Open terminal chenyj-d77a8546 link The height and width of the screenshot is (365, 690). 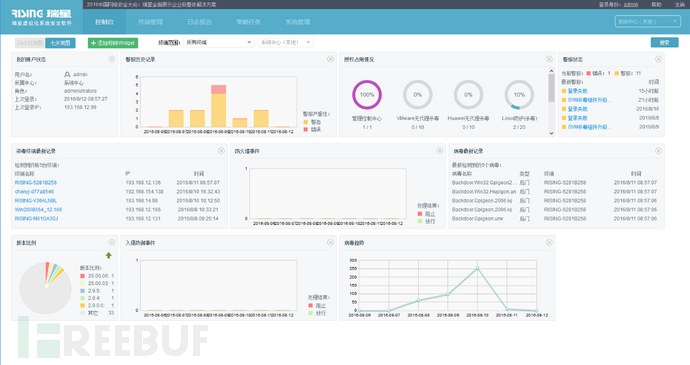click(34, 192)
